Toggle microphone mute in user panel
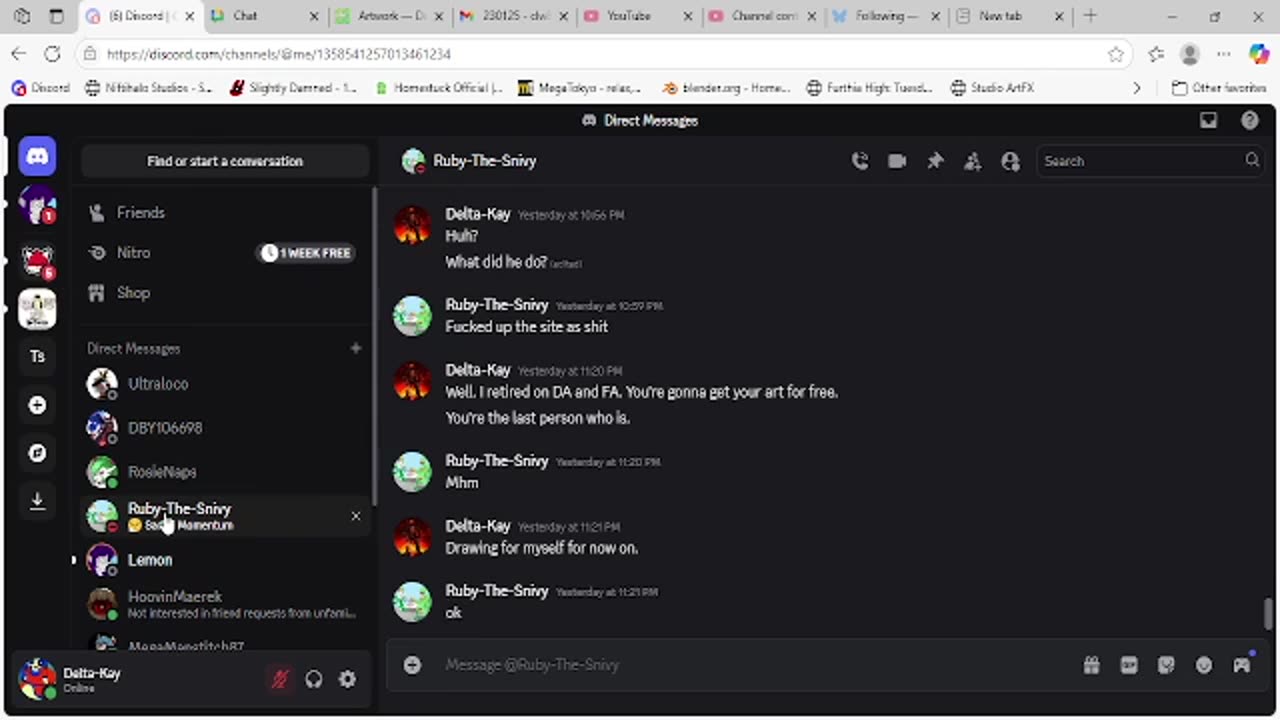The height and width of the screenshot is (720, 1280). [x=279, y=679]
